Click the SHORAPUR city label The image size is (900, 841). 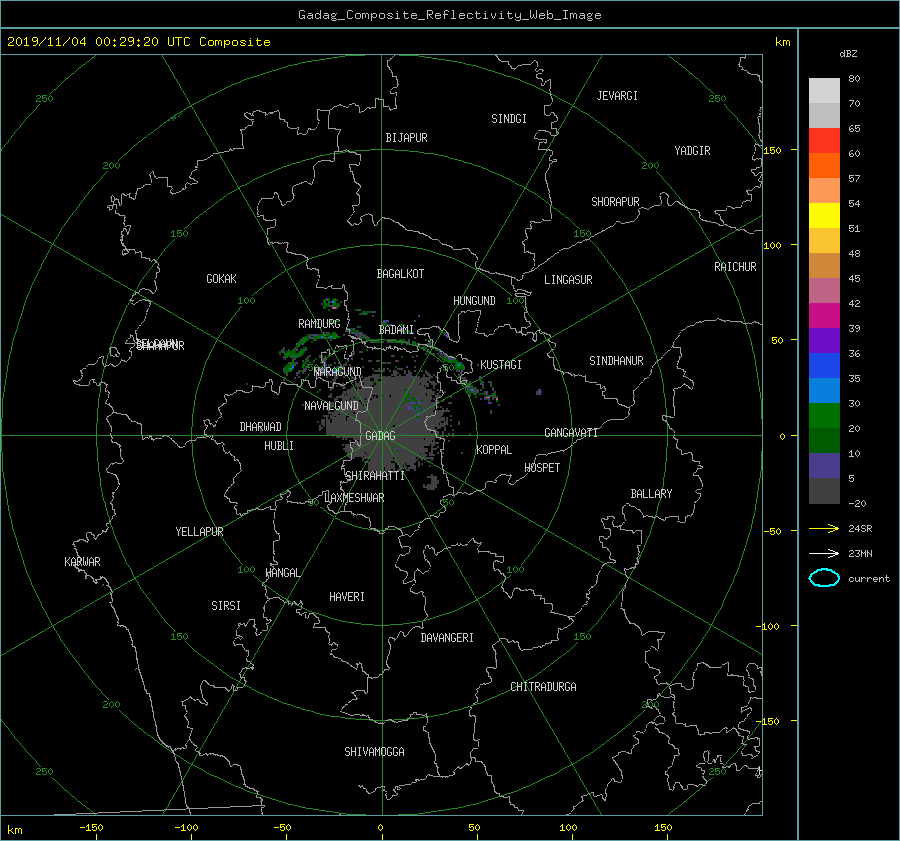pos(615,202)
